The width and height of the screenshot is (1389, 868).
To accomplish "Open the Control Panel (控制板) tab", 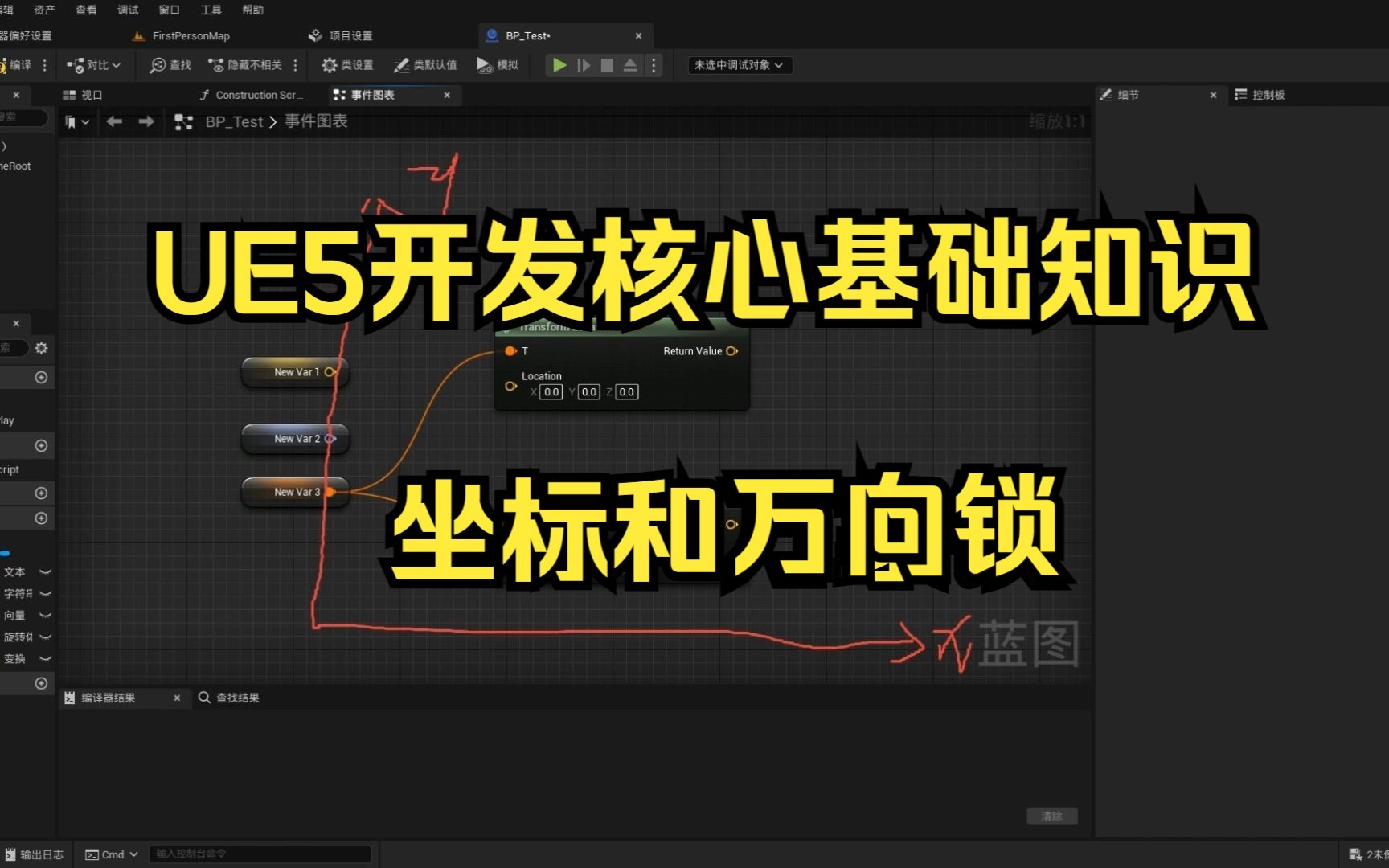I will click(x=1260, y=95).
